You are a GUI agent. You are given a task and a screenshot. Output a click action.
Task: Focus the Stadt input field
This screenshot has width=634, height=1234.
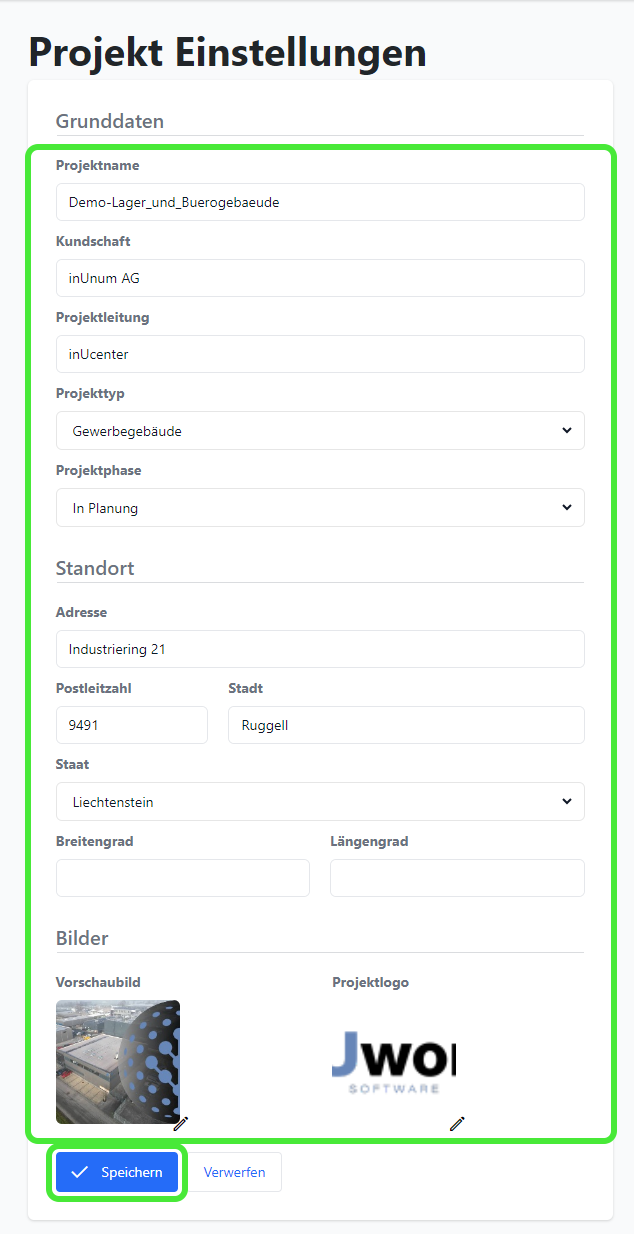tap(406, 725)
